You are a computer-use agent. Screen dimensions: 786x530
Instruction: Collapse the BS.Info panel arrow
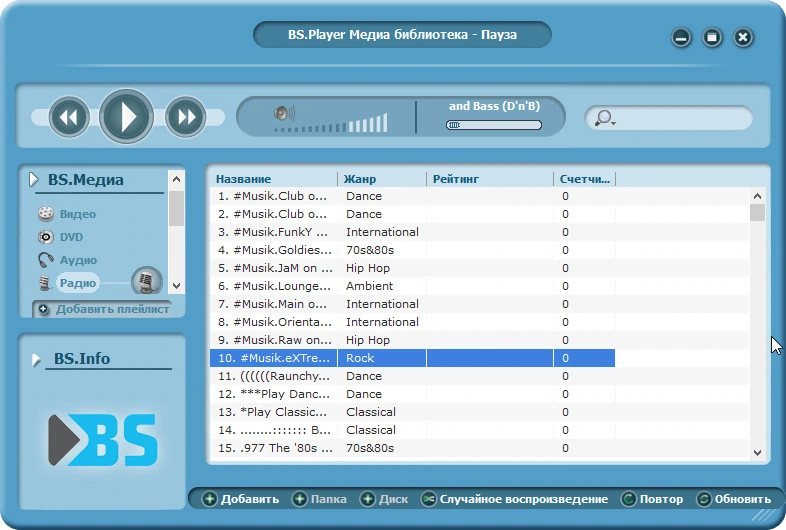36,360
